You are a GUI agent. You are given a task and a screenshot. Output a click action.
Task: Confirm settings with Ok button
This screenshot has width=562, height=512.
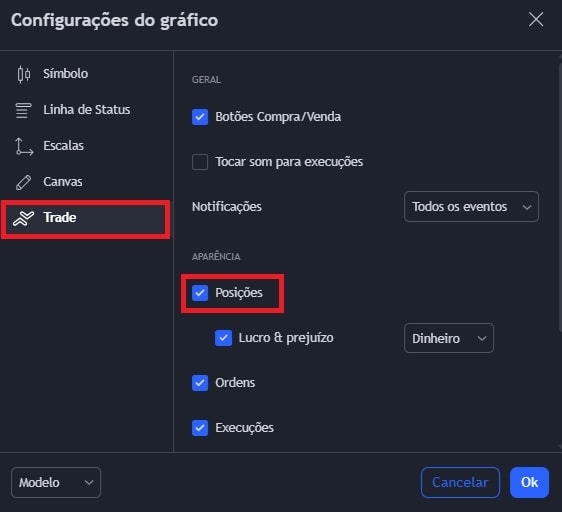point(529,482)
